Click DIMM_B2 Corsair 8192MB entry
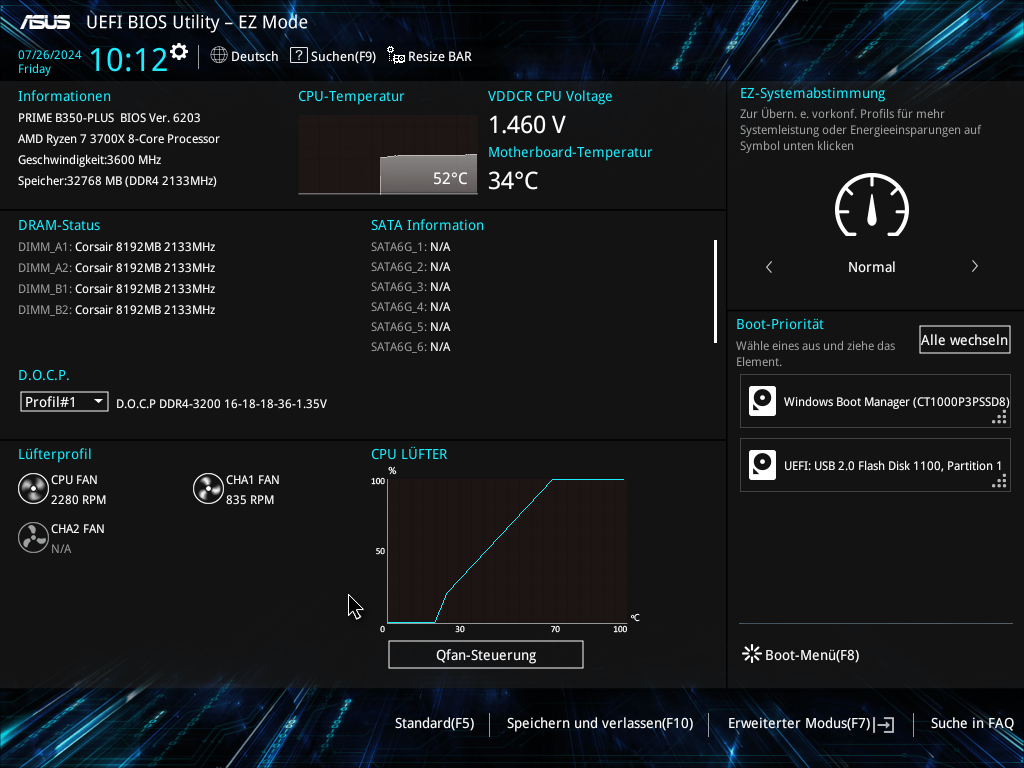This screenshot has height=768, width=1024. tap(117, 310)
